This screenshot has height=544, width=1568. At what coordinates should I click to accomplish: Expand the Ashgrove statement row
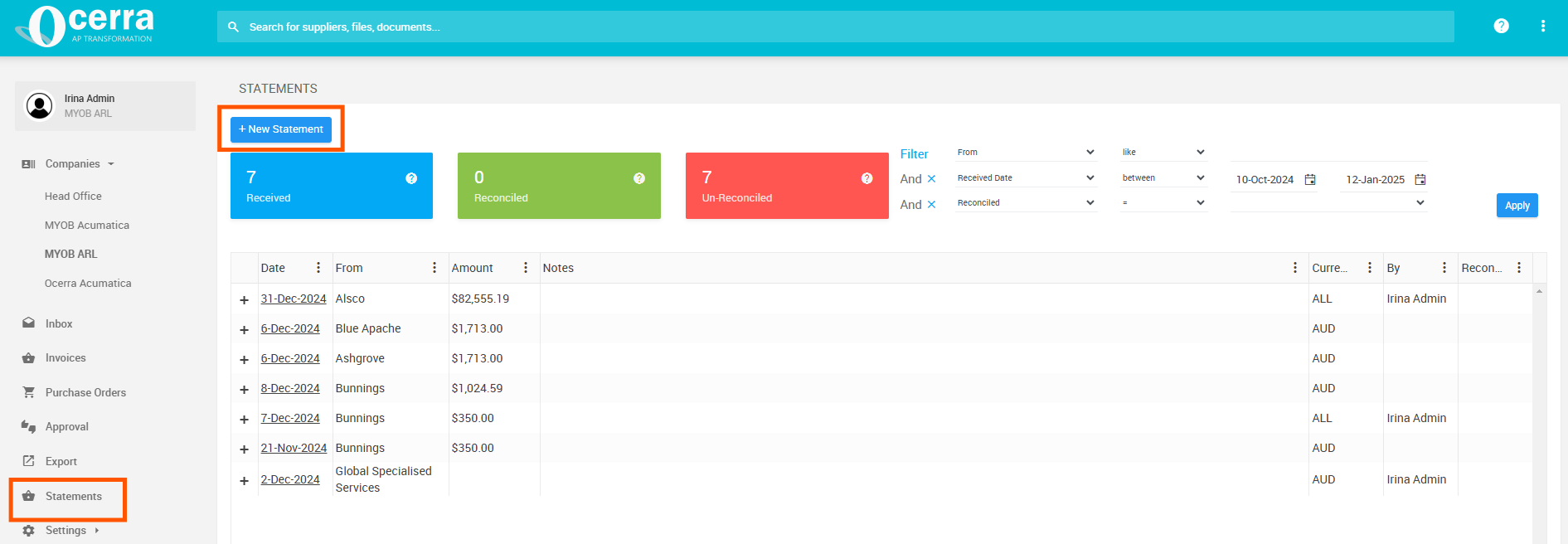click(244, 360)
